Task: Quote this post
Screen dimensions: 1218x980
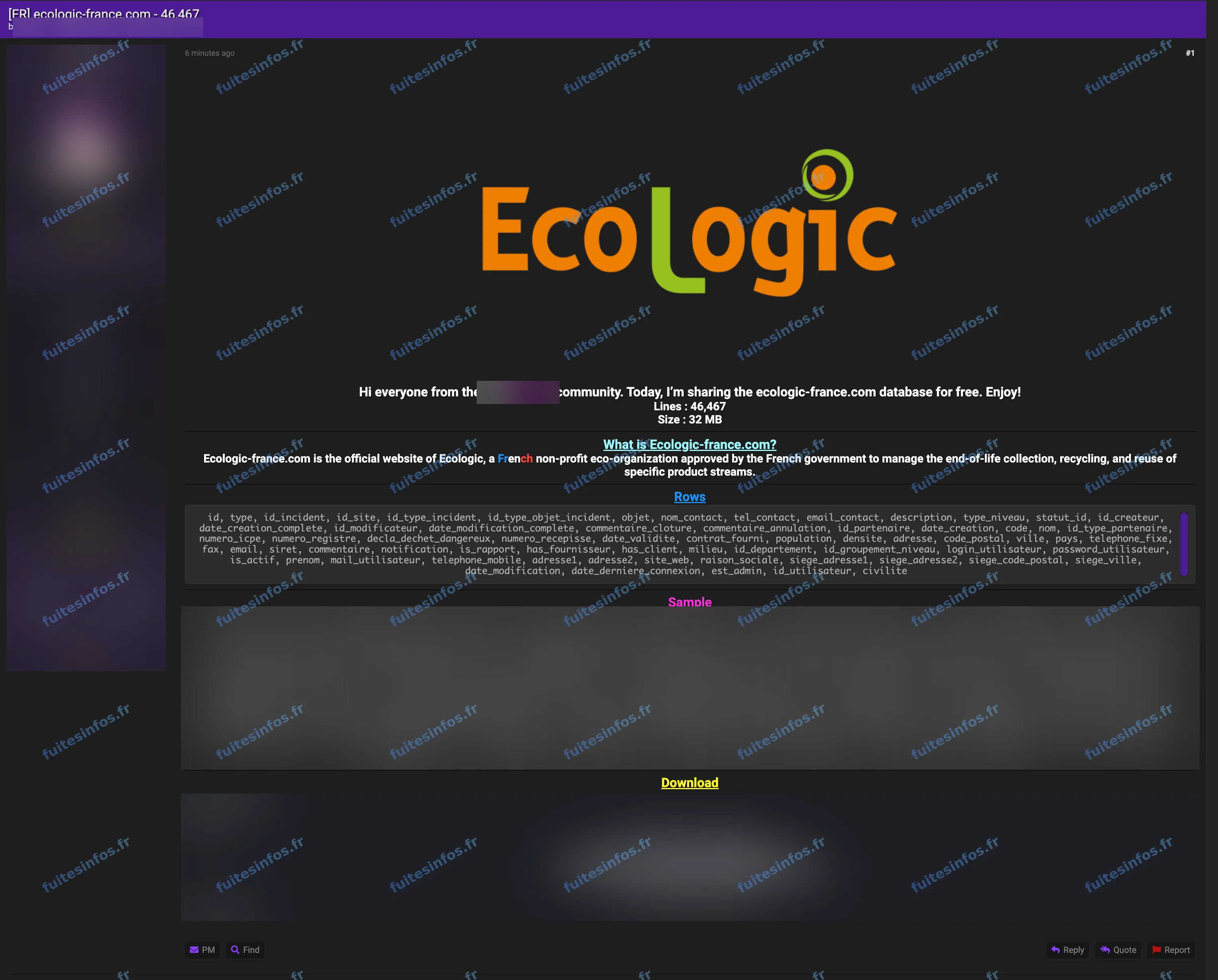Action: click(1118, 950)
